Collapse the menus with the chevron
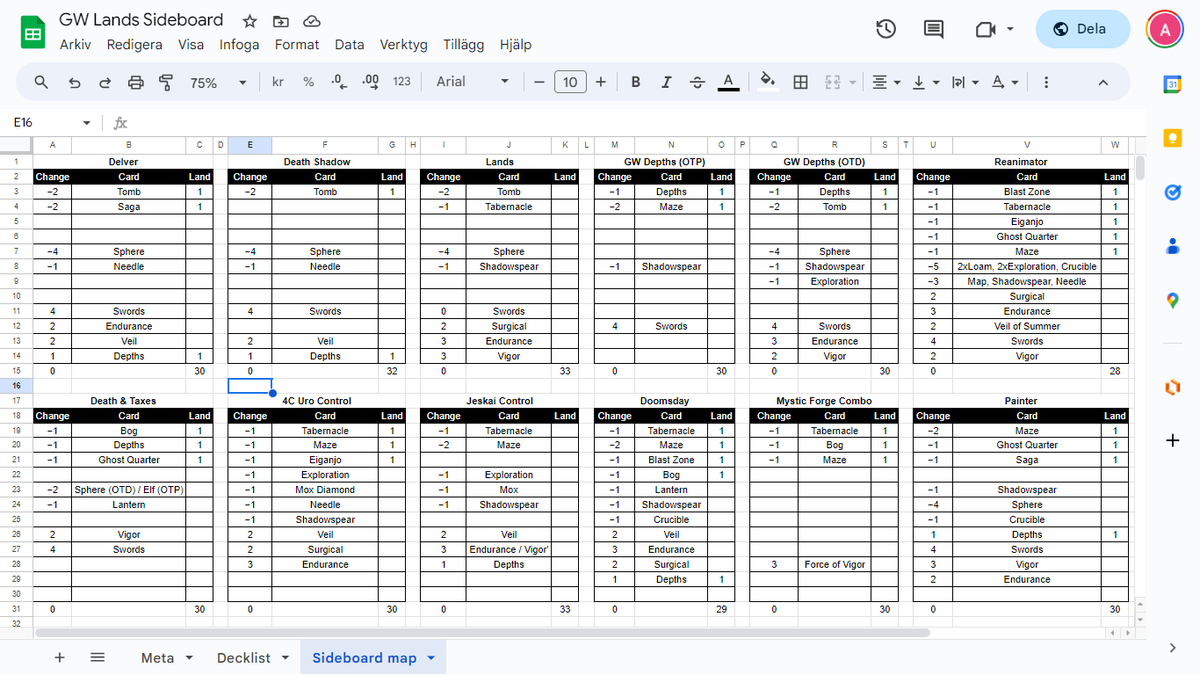Image resolution: width=1200 pixels, height=675 pixels. click(x=1103, y=82)
